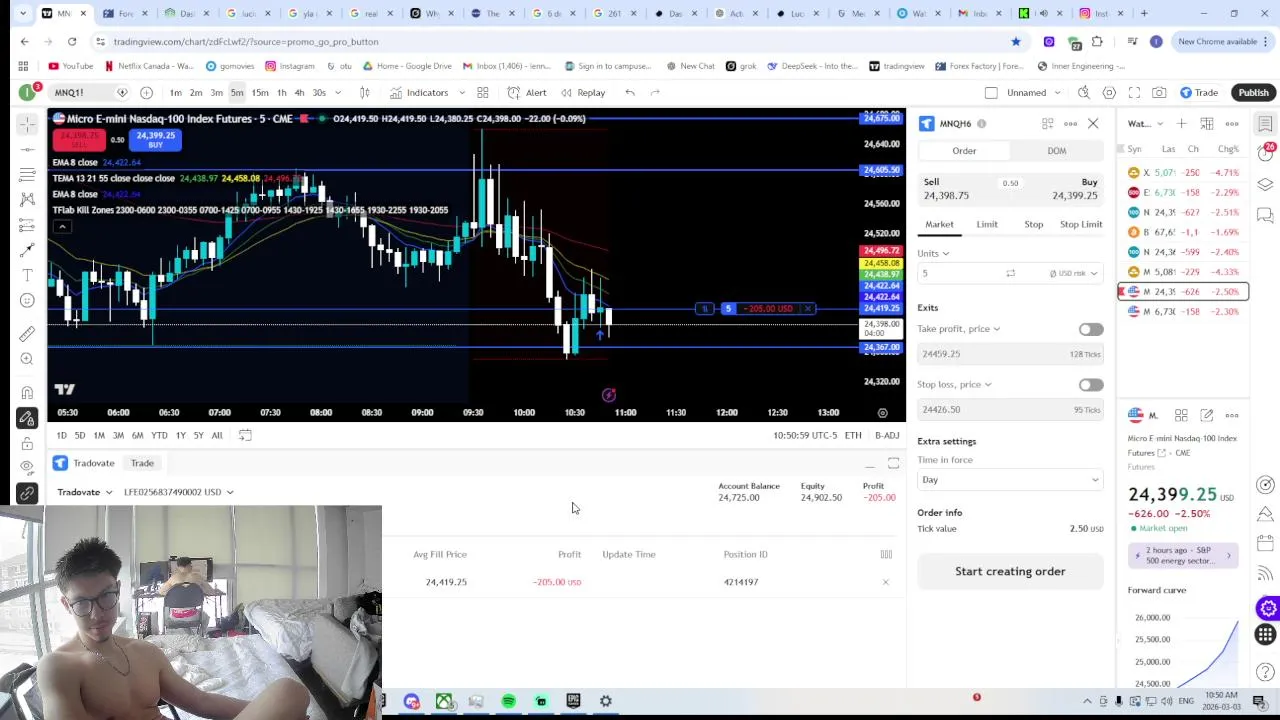Toggle stay in drawing mode
Viewport: 1280px width, 720px height.
(27, 418)
